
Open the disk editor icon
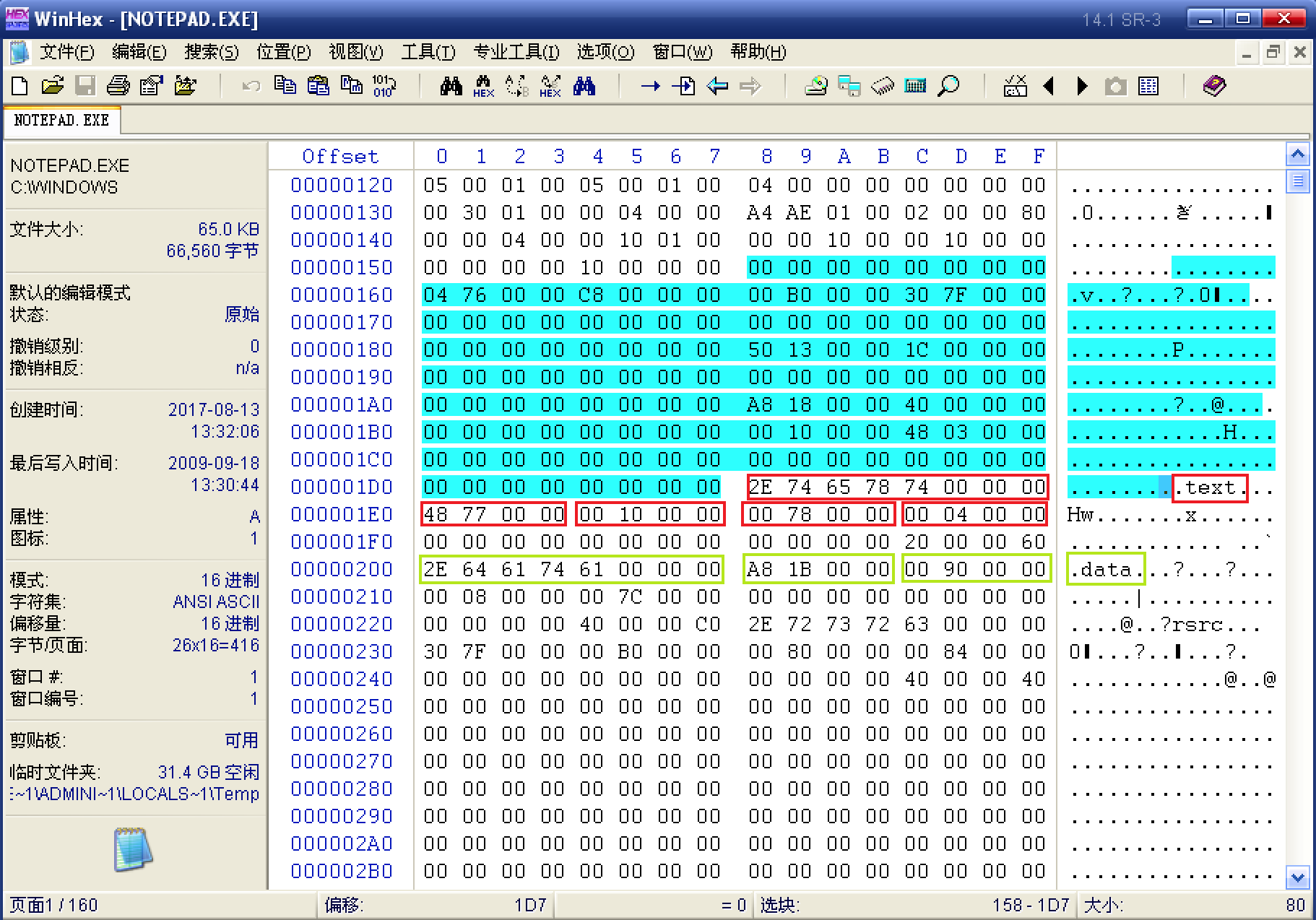tap(816, 86)
